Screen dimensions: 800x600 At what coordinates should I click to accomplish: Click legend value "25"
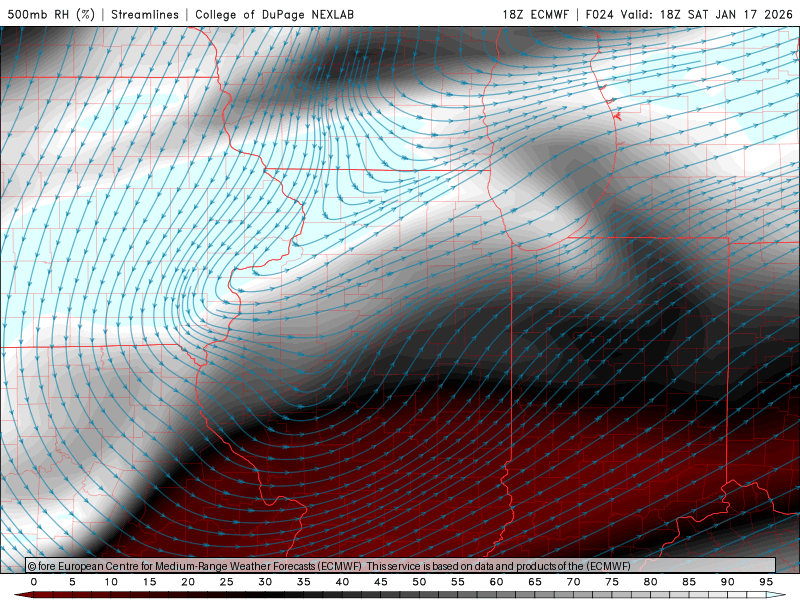(227, 582)
